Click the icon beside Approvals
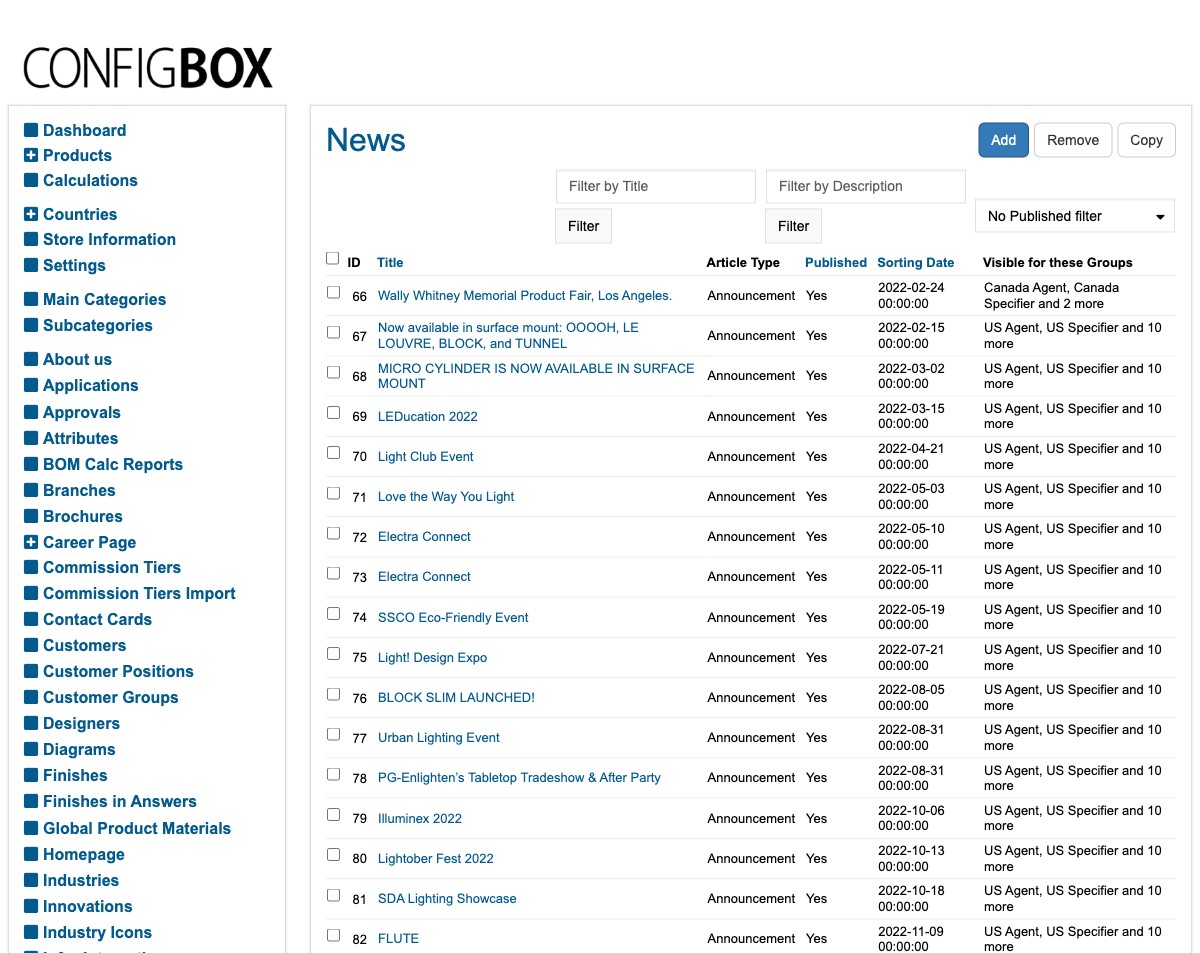This screenshot has width=1200, height=953. [x=31, y=412]
